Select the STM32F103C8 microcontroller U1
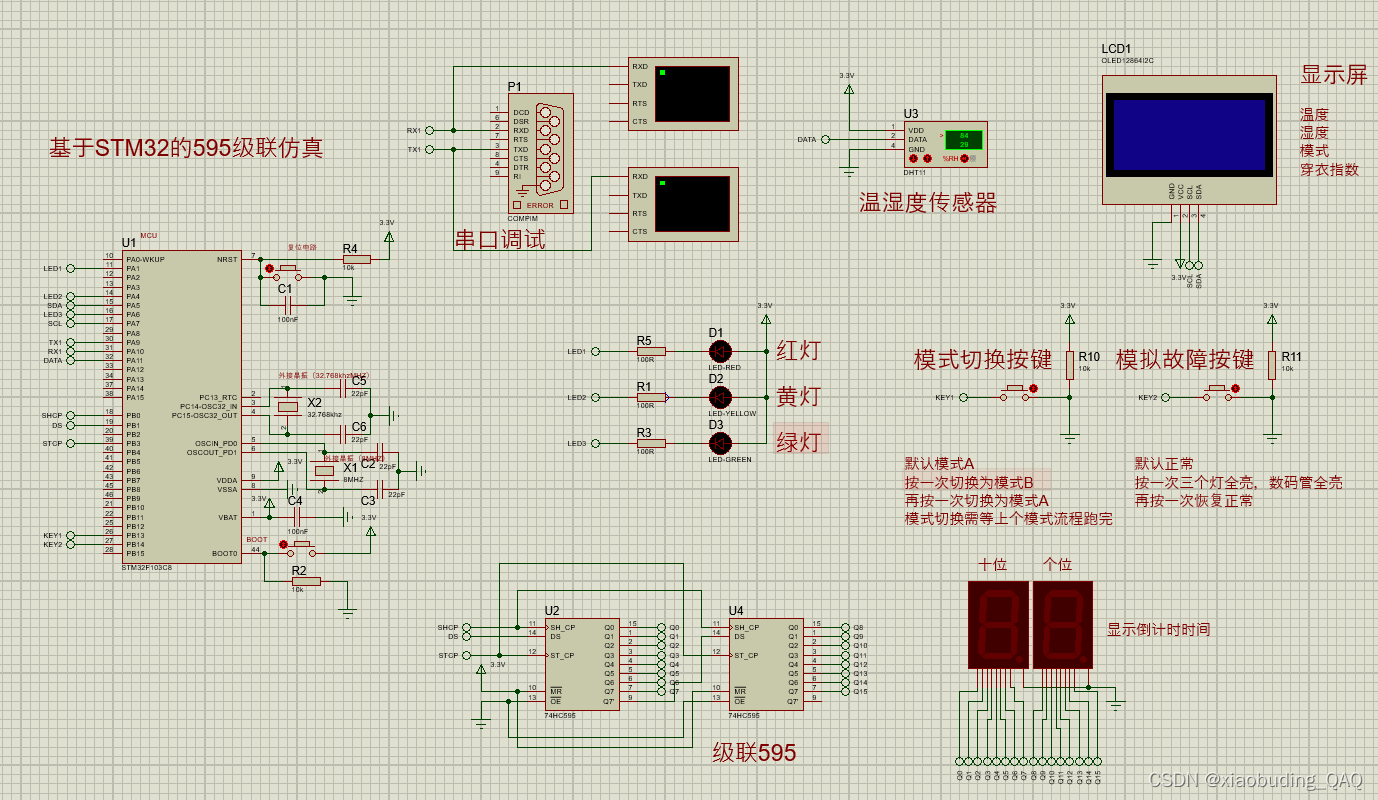The height and width of the screenshot is (800, 1378). pyautogui.click(x=181, y=405)
